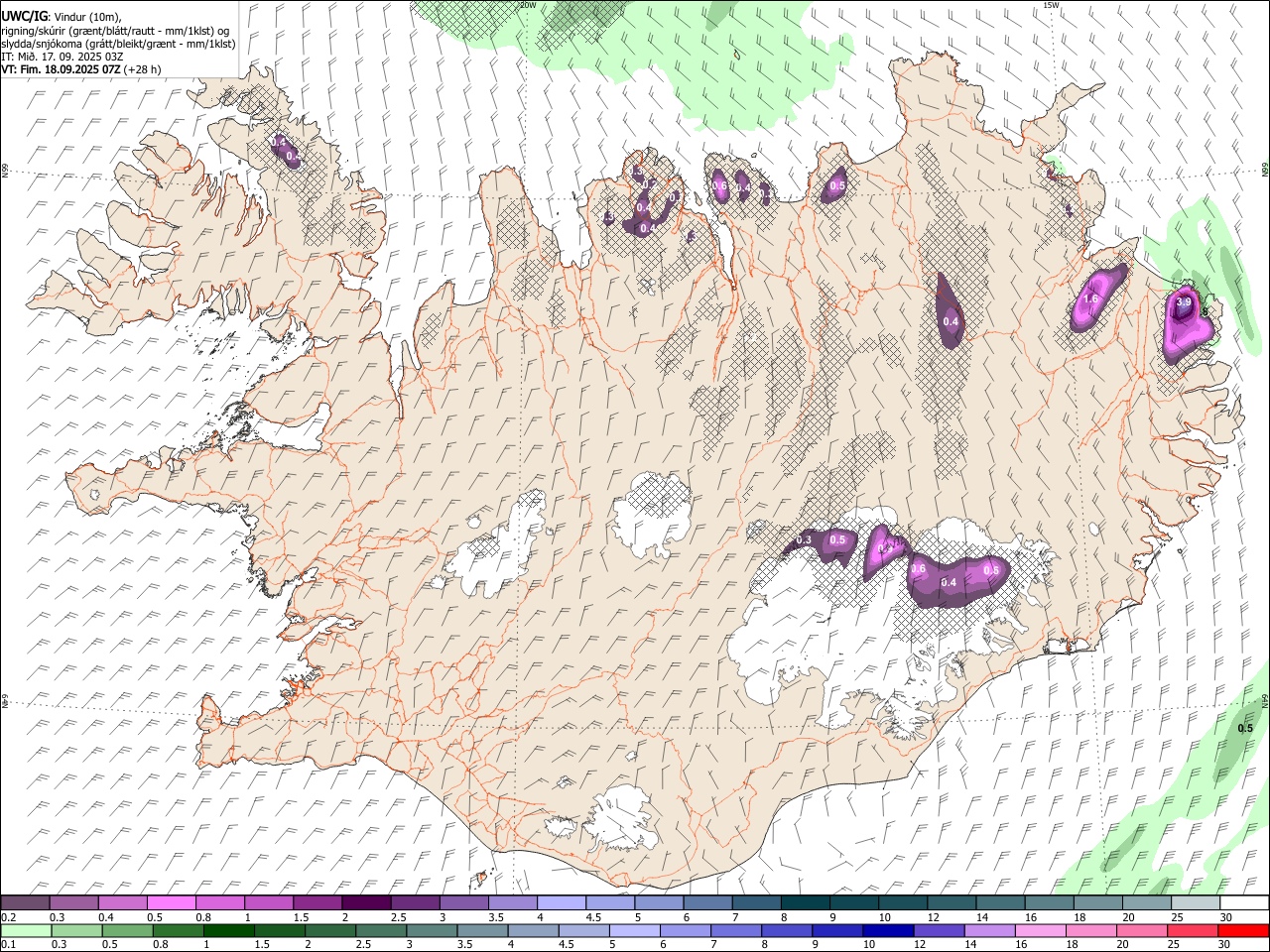The height and width of the screenshot is (952, 1270).
Task: Click the 'slydda/snjókoma' legend description line
Action: [x=118, y=44]
